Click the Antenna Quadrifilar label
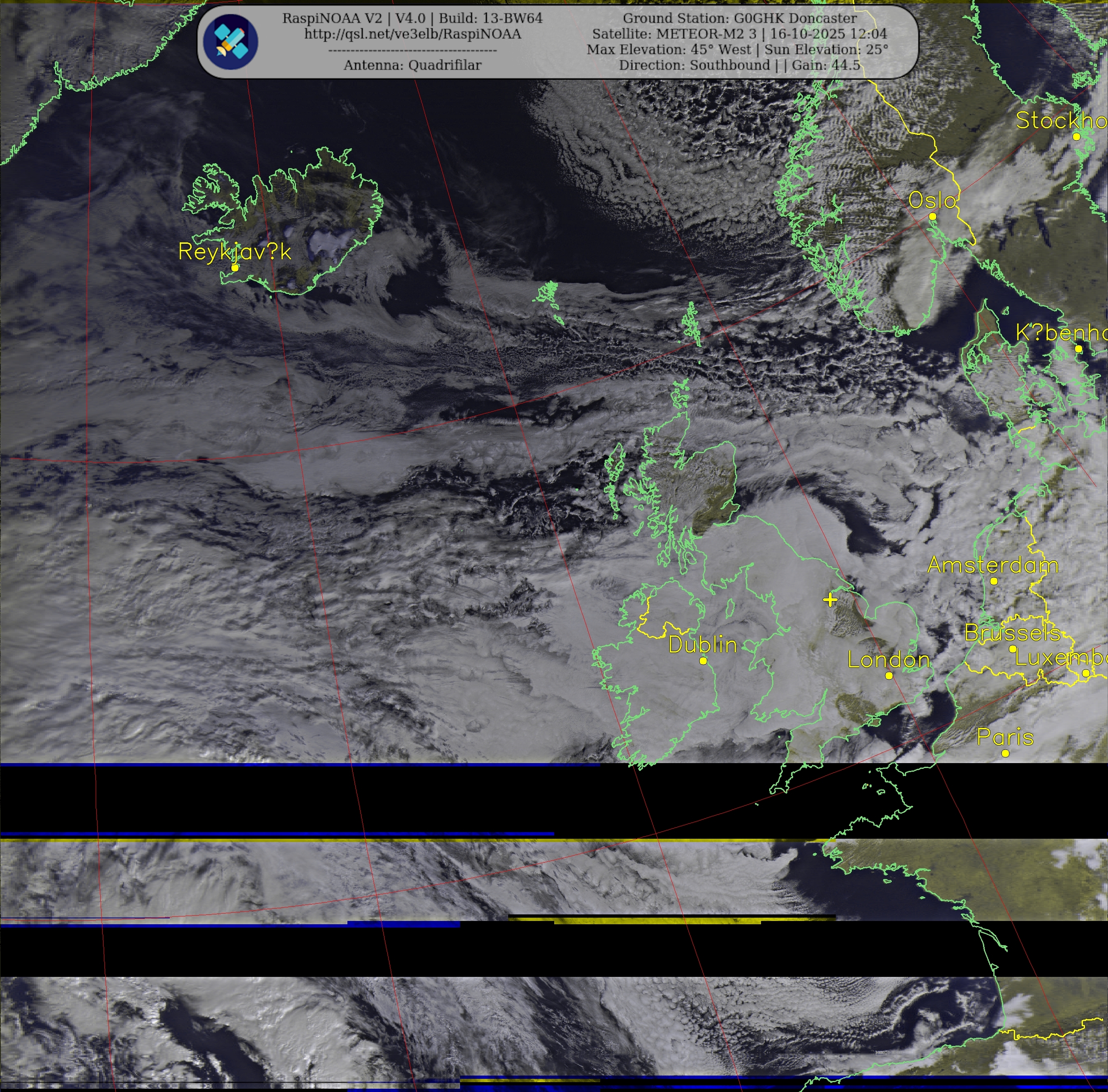Viewport: 1108px width, 1092px height. pyautogui.click(x=412, y=65)
